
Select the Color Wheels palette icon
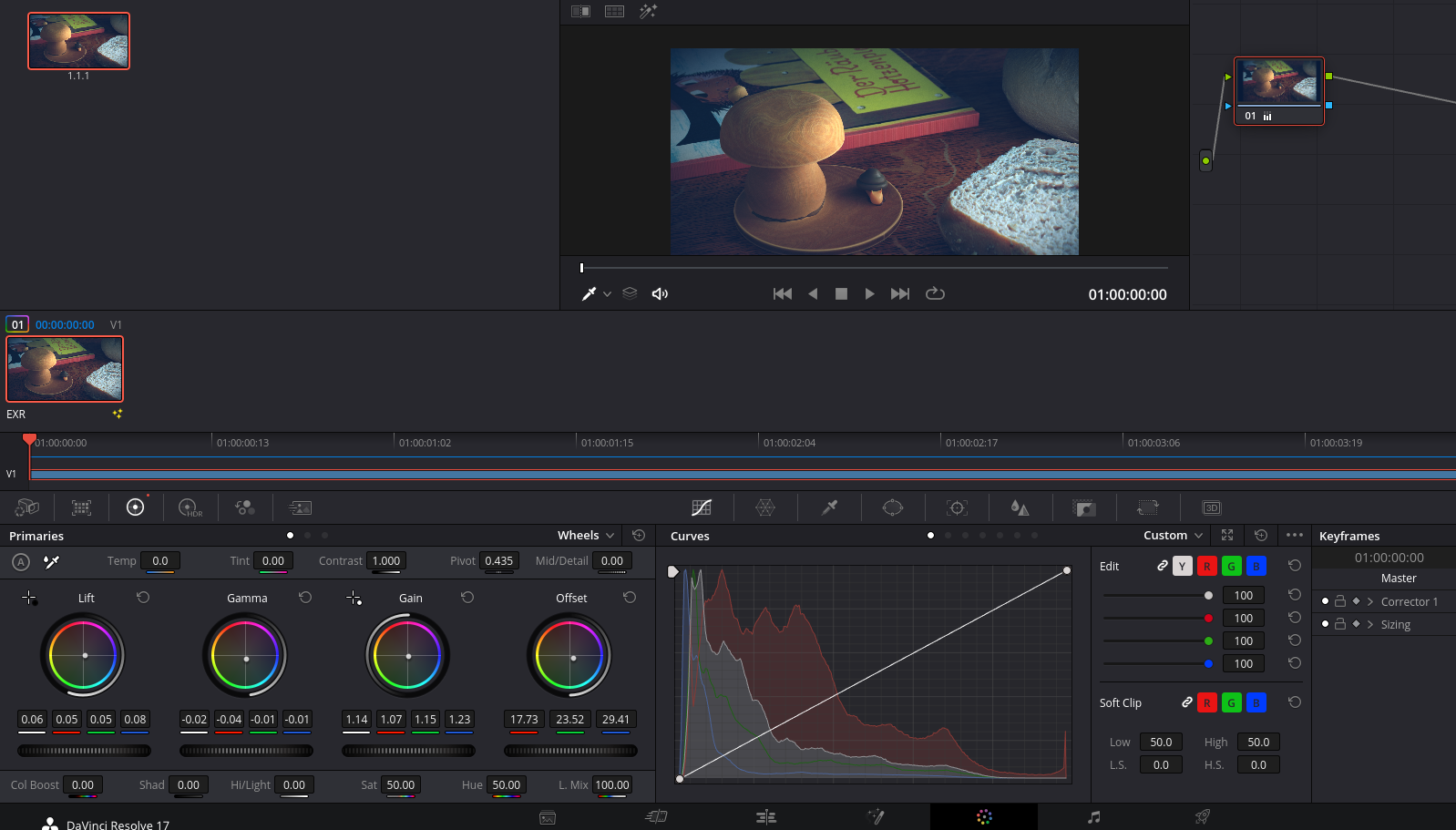pos(135,507)
